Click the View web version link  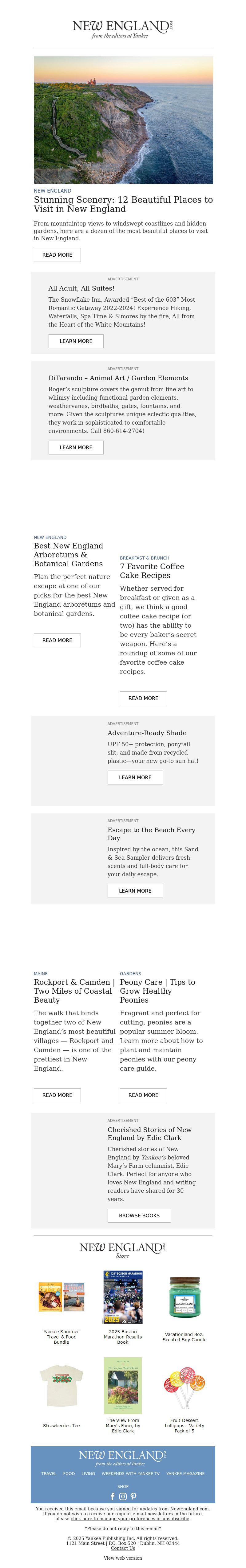(123, 1558)
